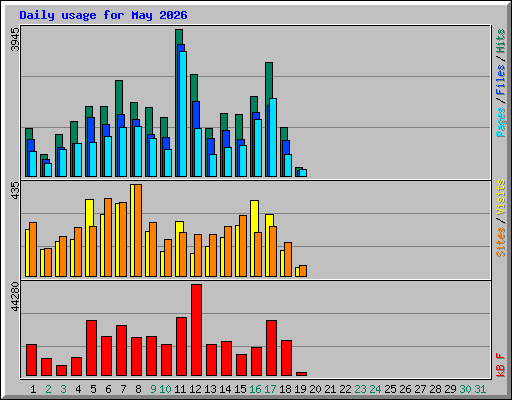
Task: Click day label 26 on the x-axis
Action: (405, 389)
